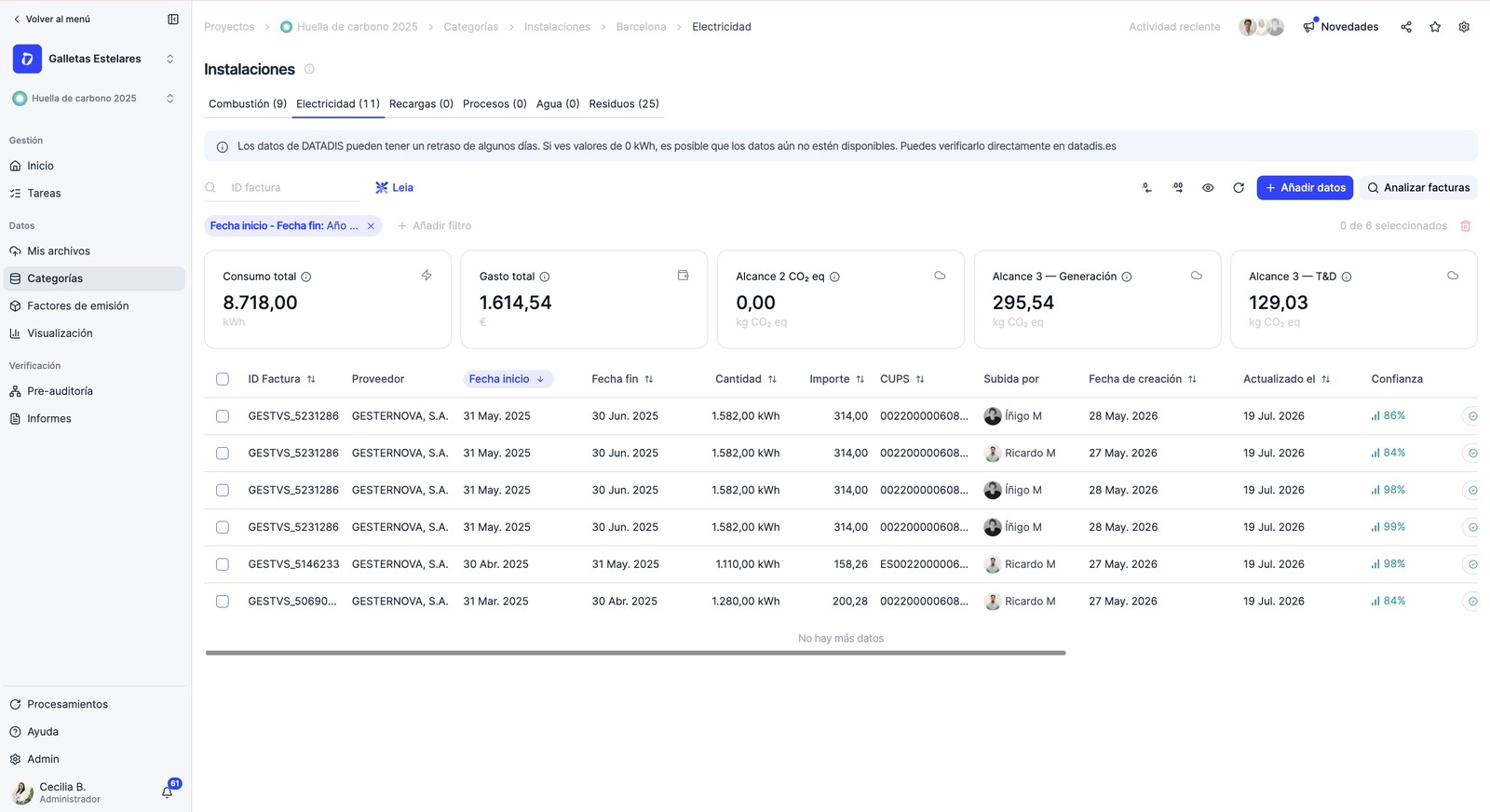Click the refresh table icon

pyautogui.click(x=1239, y=188)
